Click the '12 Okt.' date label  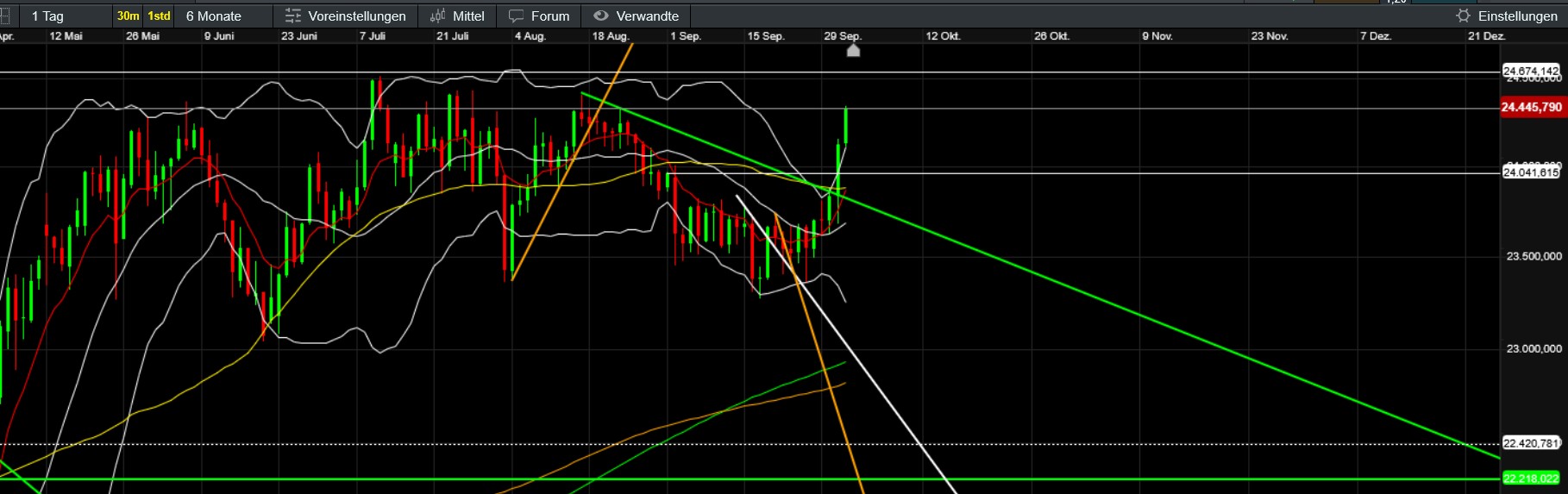point(944,36)
